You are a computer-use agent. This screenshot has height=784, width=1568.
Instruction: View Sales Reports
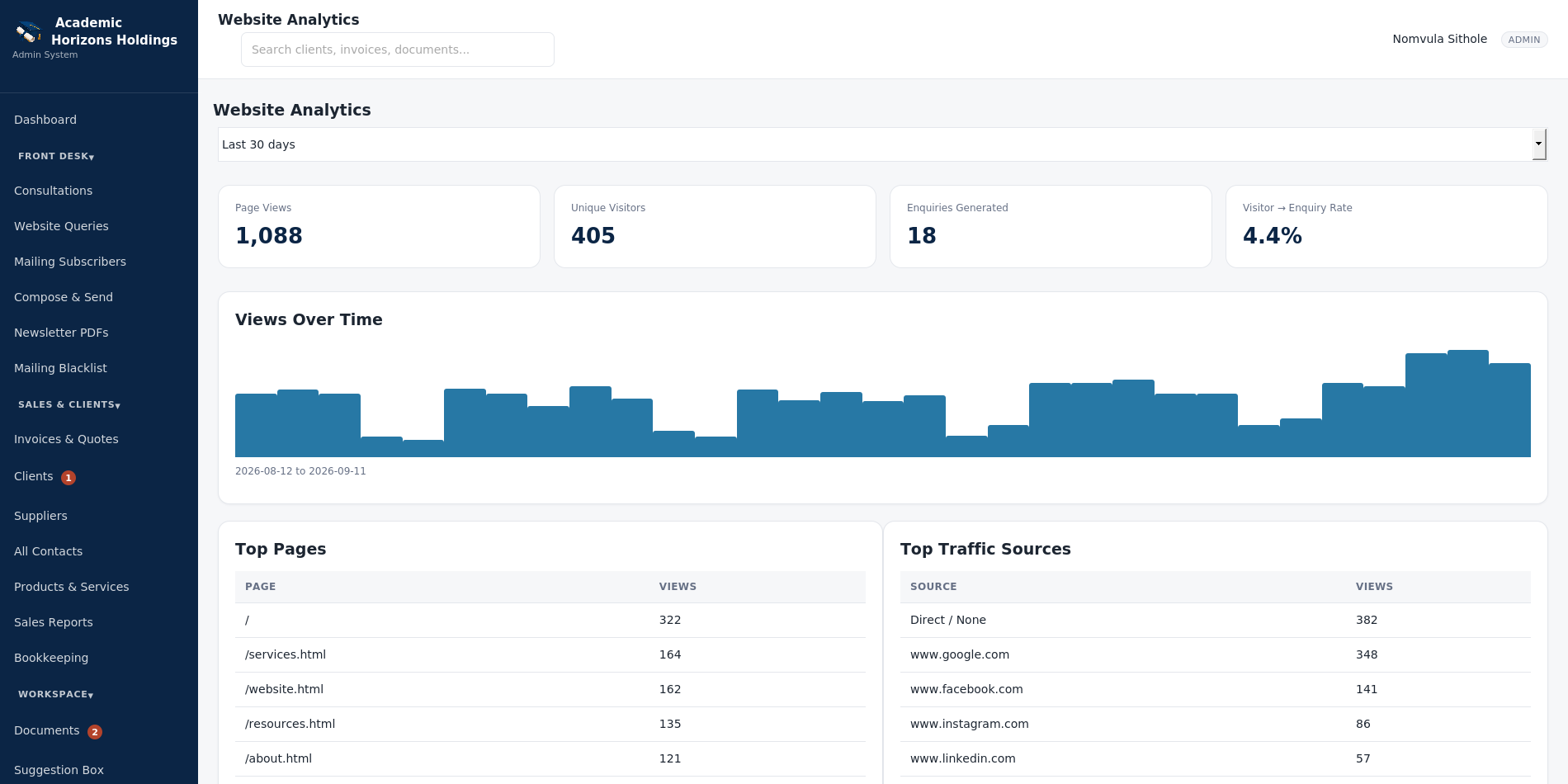(x=53, y=622)
